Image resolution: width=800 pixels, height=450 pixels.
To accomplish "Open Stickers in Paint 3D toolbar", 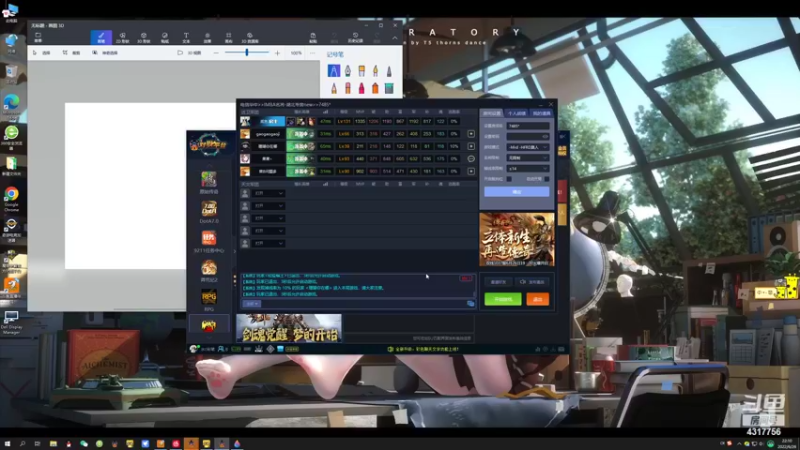I will tap(165, 37).
